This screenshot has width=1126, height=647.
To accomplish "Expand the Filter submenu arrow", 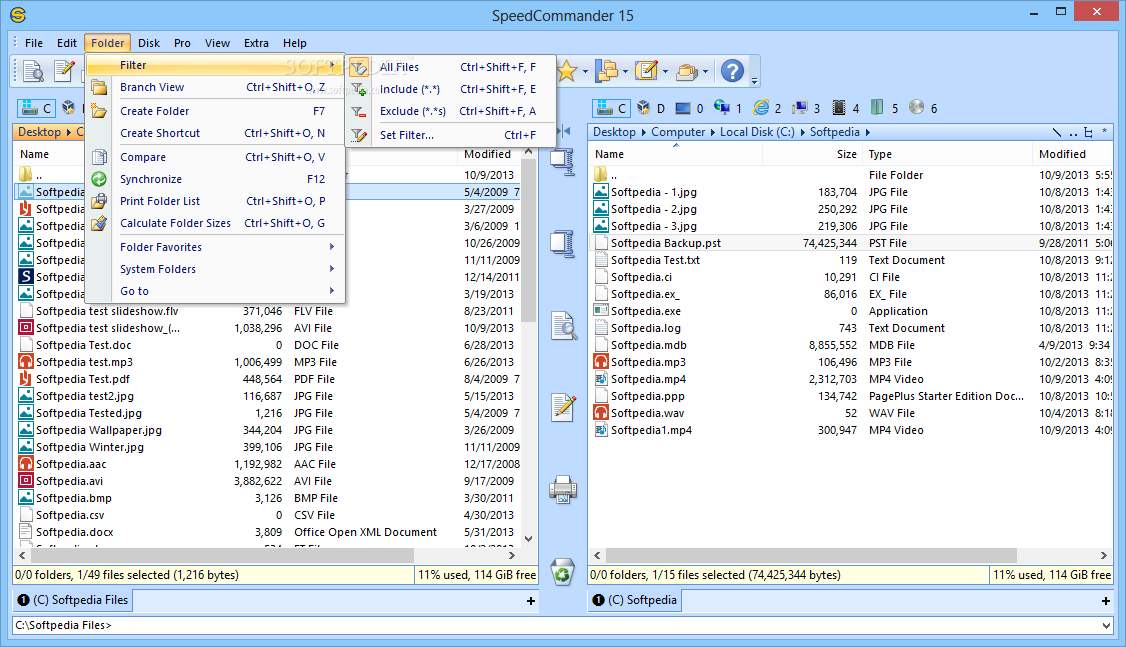I will tap(332, 65).
